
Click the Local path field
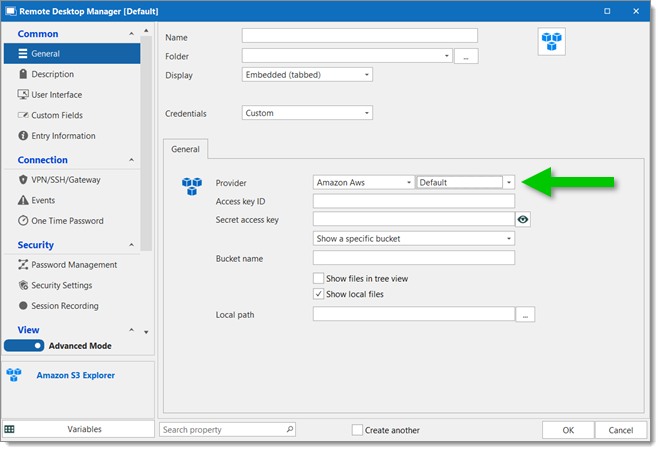coord(414,314)
